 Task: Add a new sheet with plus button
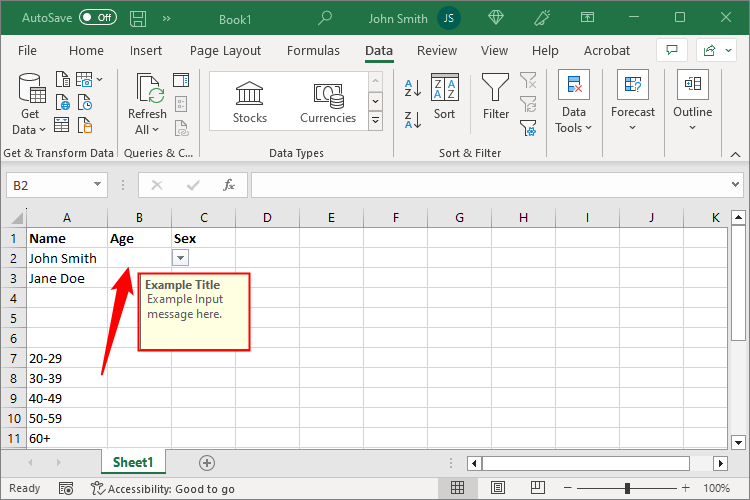click(x=207, y=462)
